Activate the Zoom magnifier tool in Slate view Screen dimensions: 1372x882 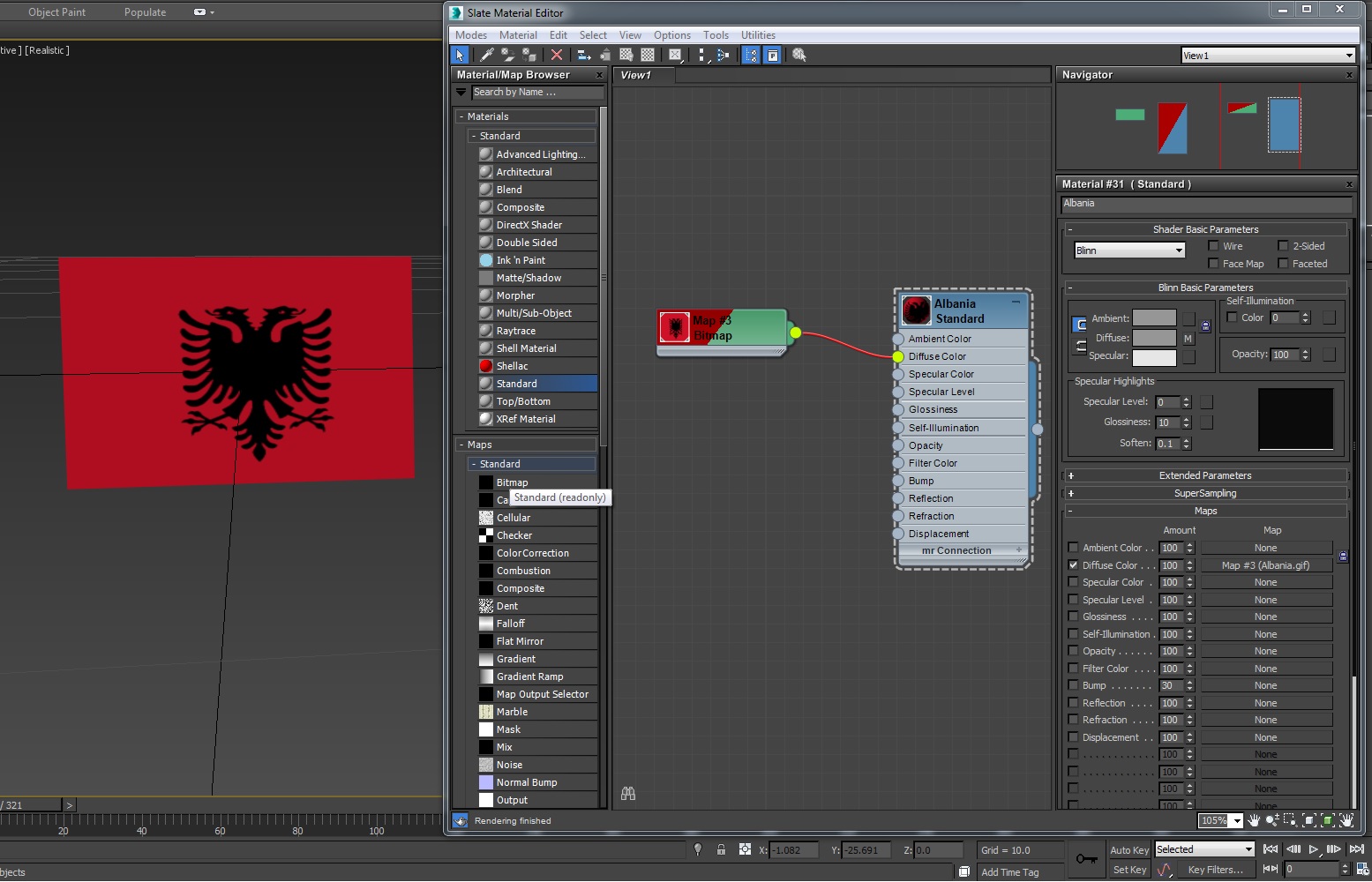[1272, 820]
